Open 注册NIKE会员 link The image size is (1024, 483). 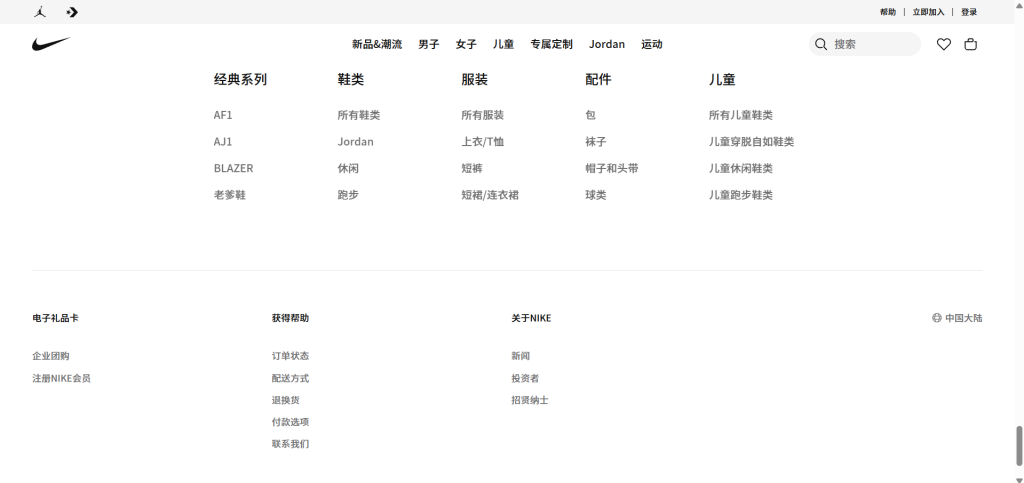pyautogui.click(x=61, y=378)
